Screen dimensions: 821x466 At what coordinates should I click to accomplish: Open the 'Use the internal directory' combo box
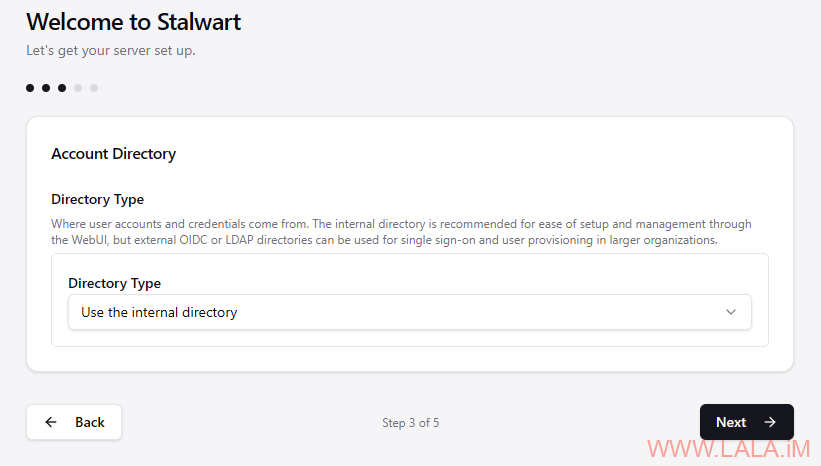point(409,312)
